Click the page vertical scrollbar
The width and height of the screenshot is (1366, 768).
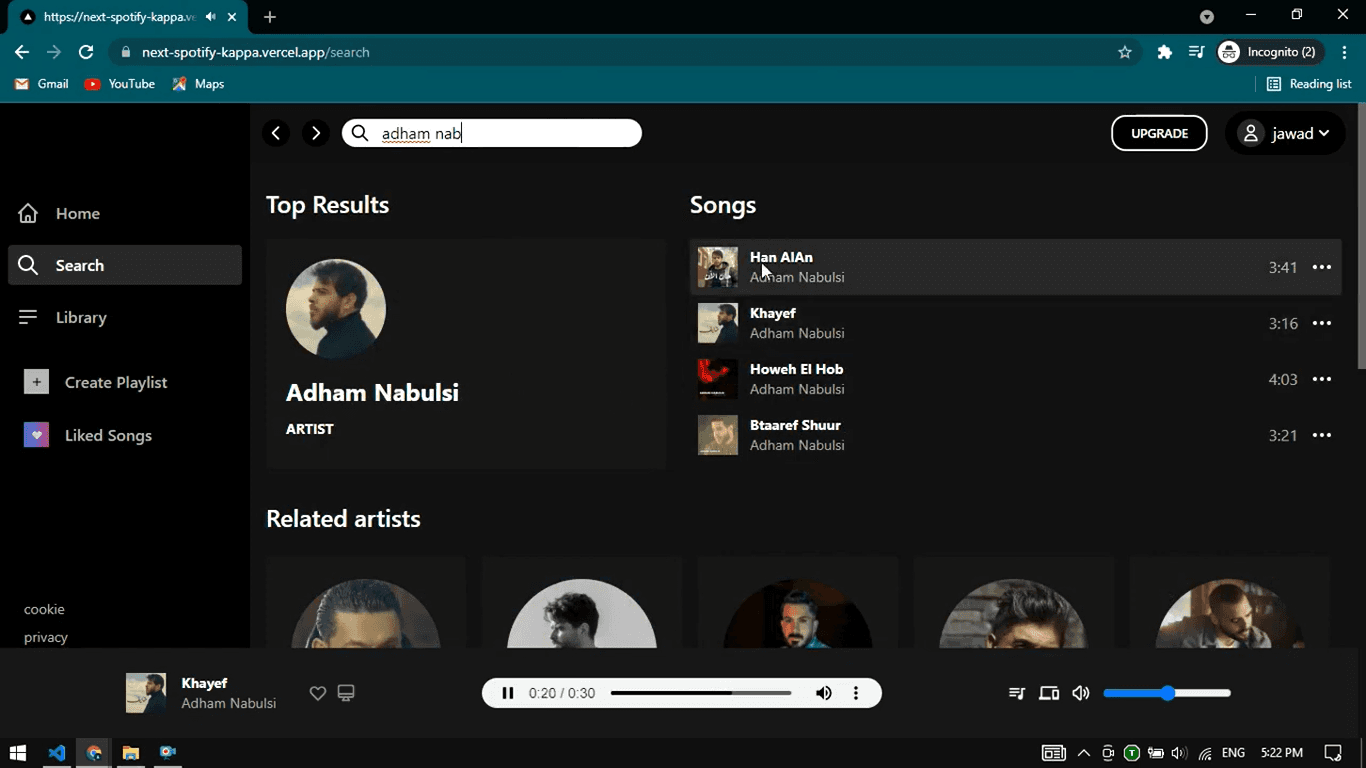coord(1361,236)
